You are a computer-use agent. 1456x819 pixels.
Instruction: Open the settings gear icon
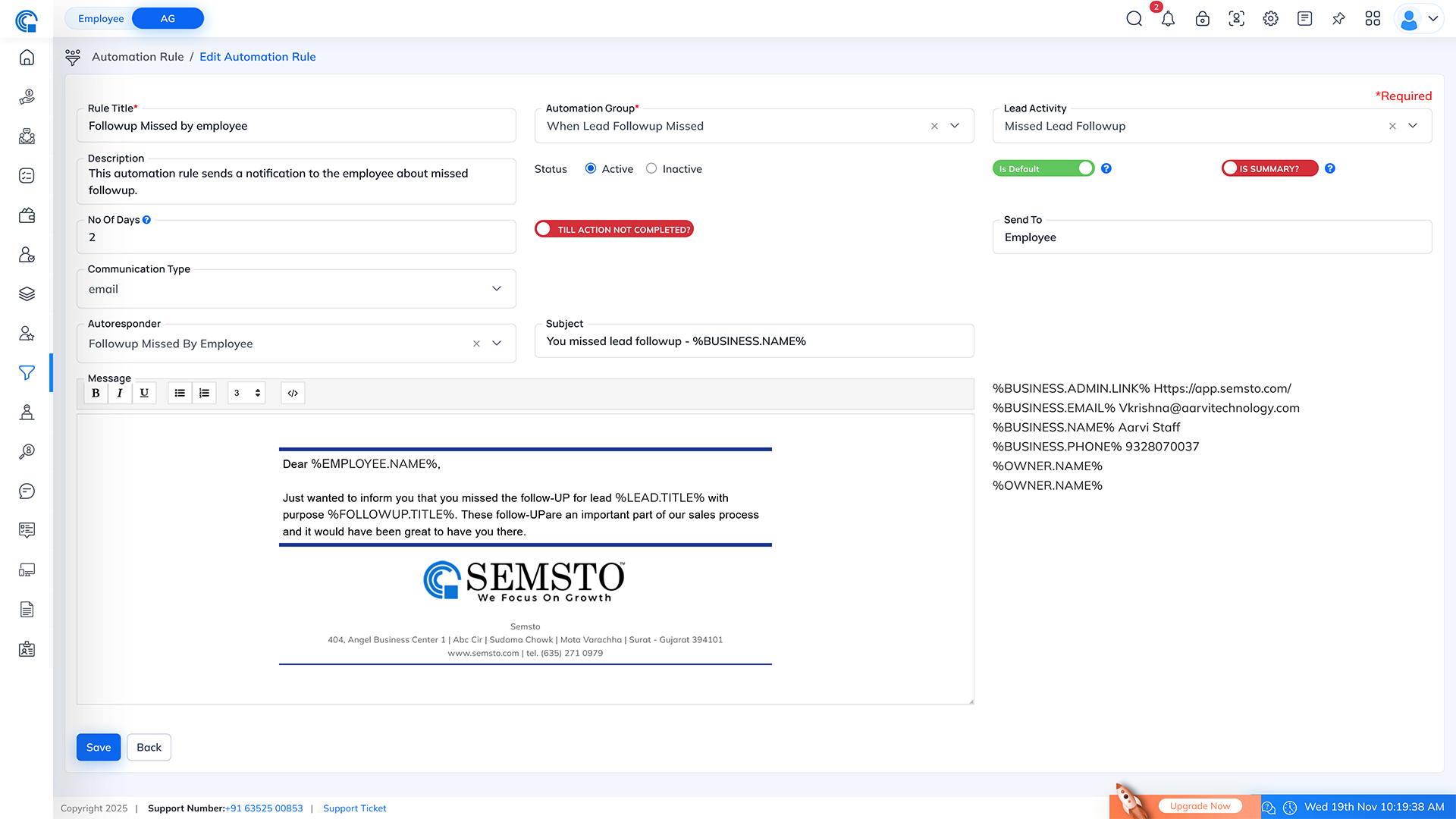pyautogui.click(x=1270, y=19)
